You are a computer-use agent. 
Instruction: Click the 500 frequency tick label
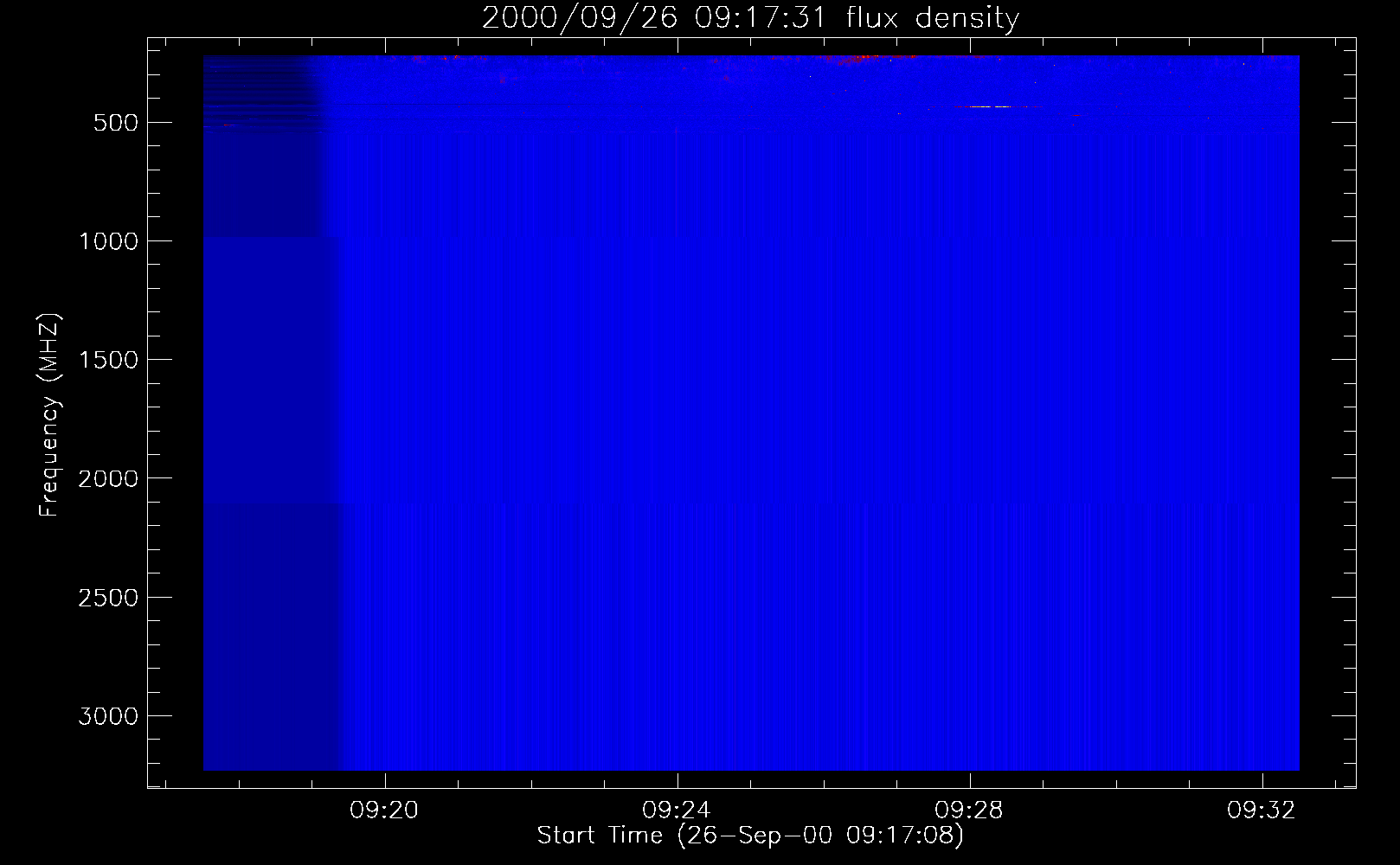coord(116,123)
